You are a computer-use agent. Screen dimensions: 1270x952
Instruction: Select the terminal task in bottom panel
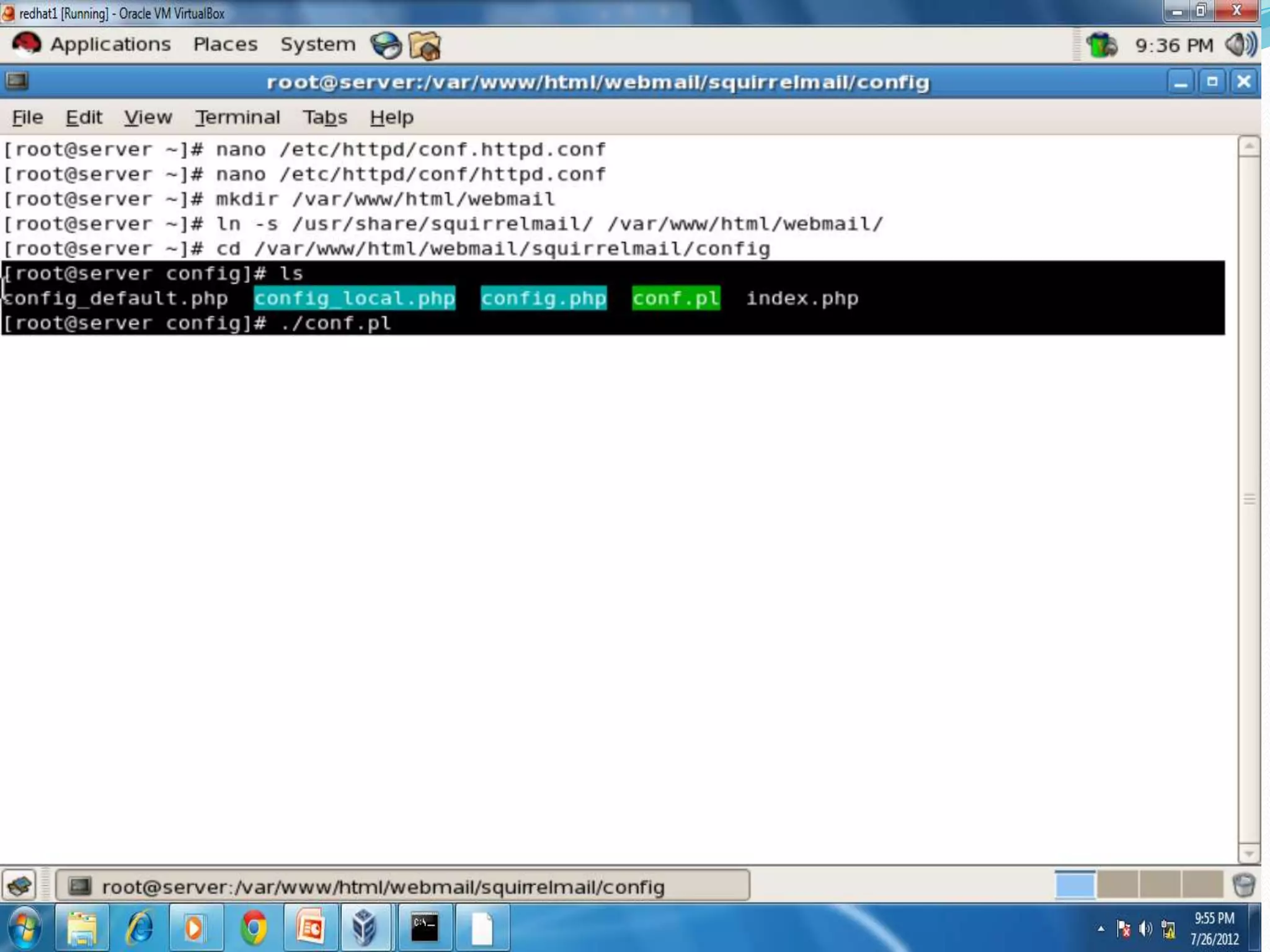coord(402,886)
